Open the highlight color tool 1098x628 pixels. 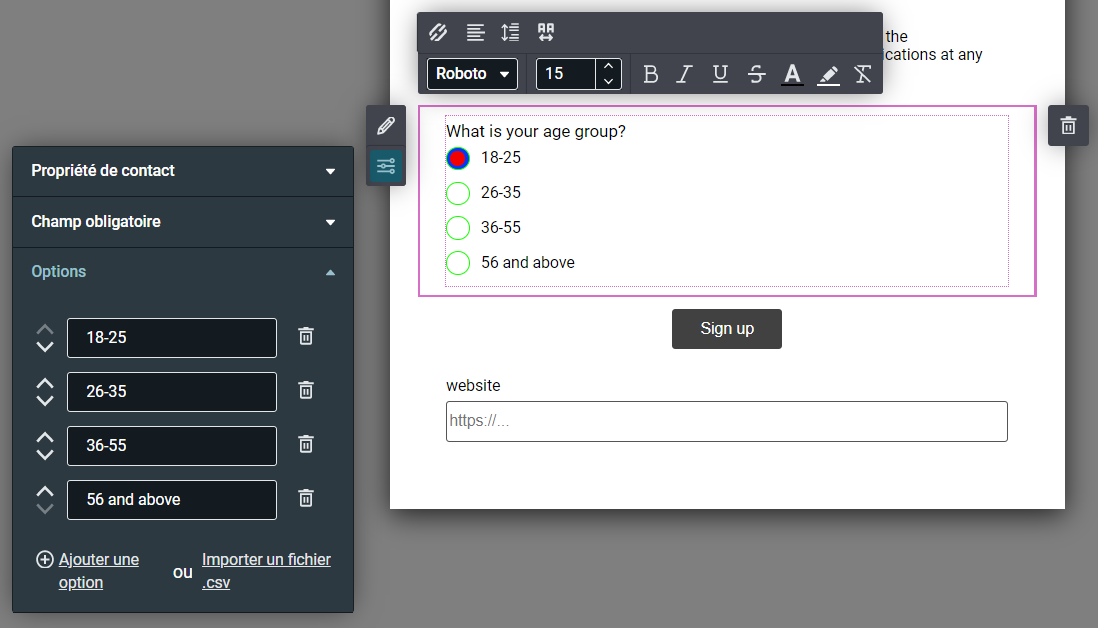(x=828, y=74)
